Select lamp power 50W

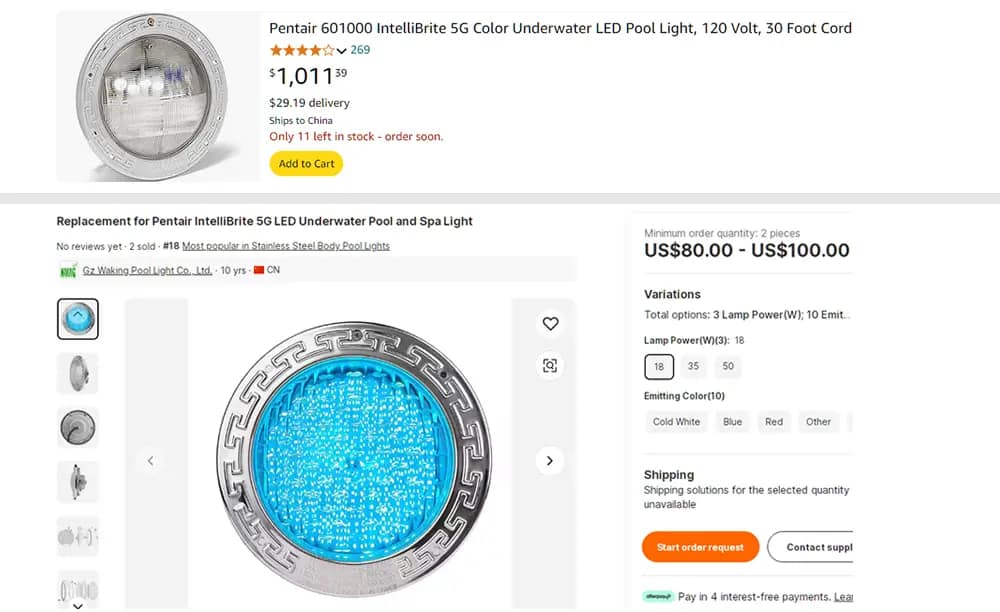[728, 366]
